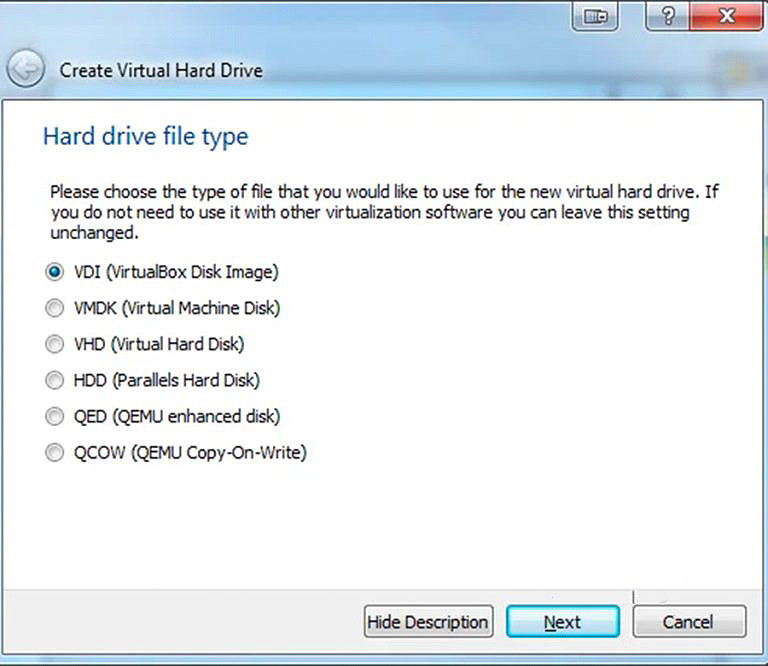The width and height of the screenshot is (768, 666).
Task: Click the Hide Description button
Action: [428, 621]
